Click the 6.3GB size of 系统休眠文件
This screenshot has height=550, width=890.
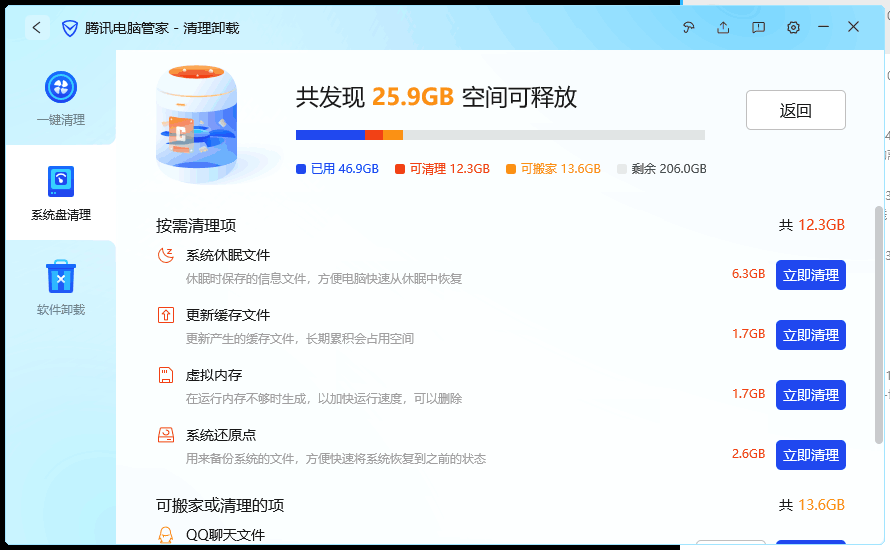click(748, 274)
